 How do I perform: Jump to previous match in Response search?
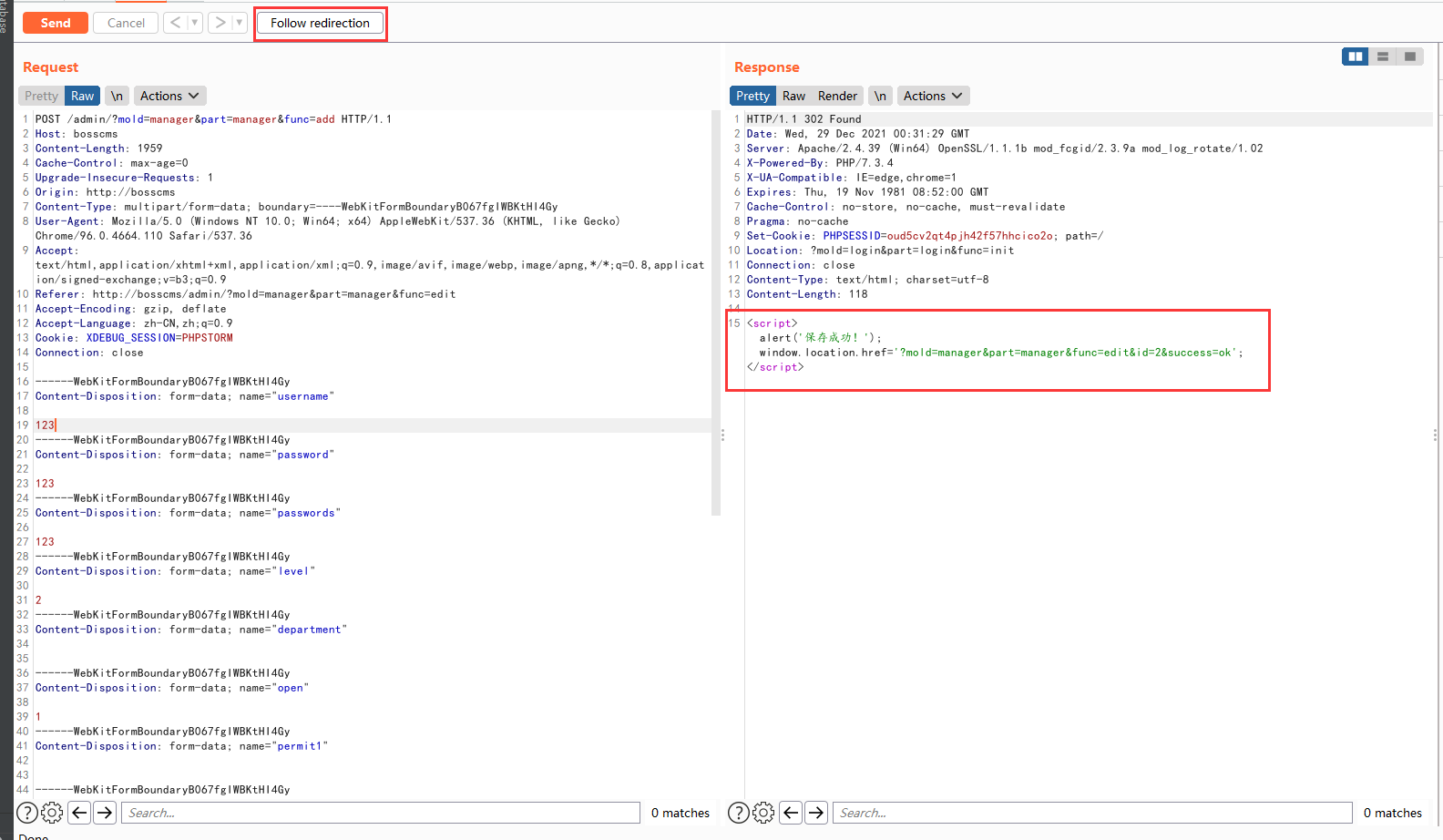click(791, 813)
